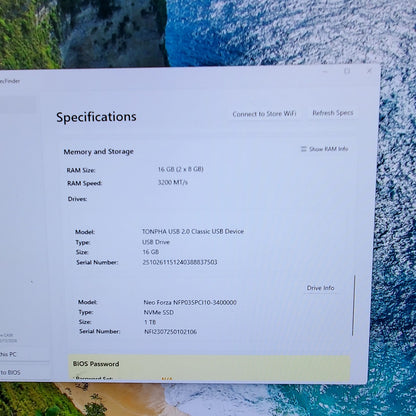
Task: Click the RAM Size value 16 GB
Action: pyautogui.click(x=180, y=169)
